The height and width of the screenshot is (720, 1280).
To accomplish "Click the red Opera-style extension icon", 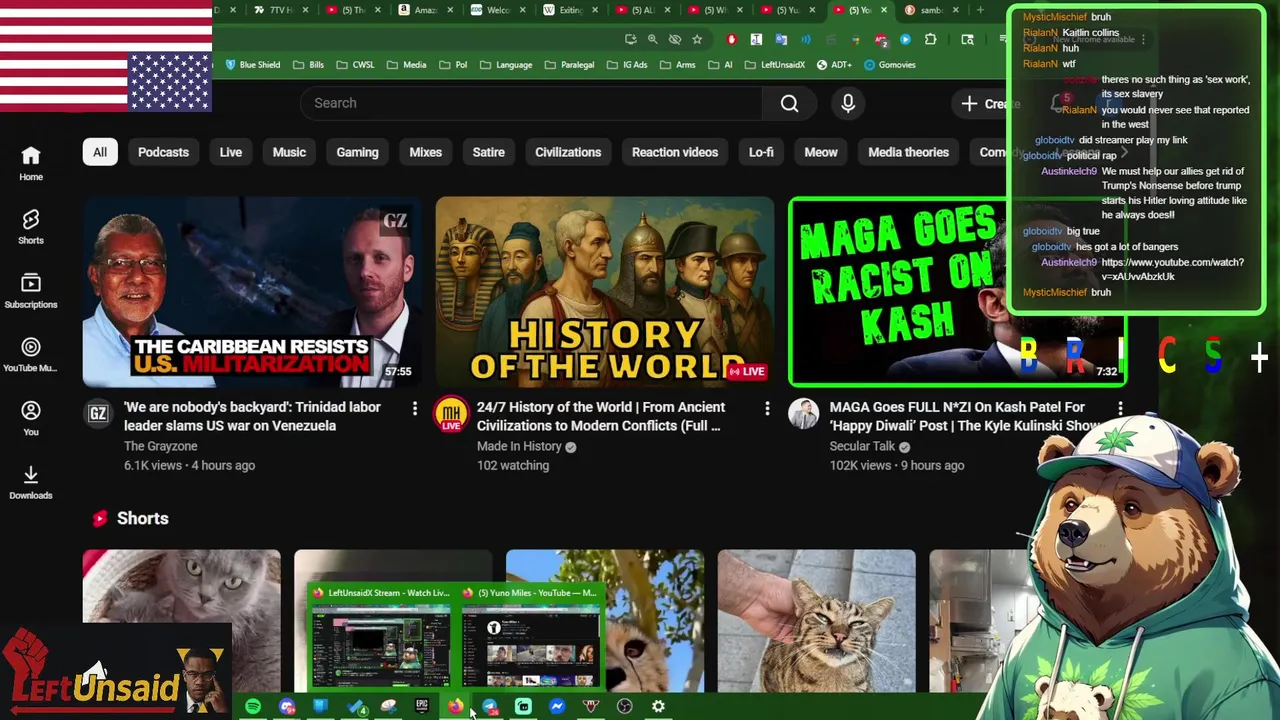I will [x=731, y=39].
